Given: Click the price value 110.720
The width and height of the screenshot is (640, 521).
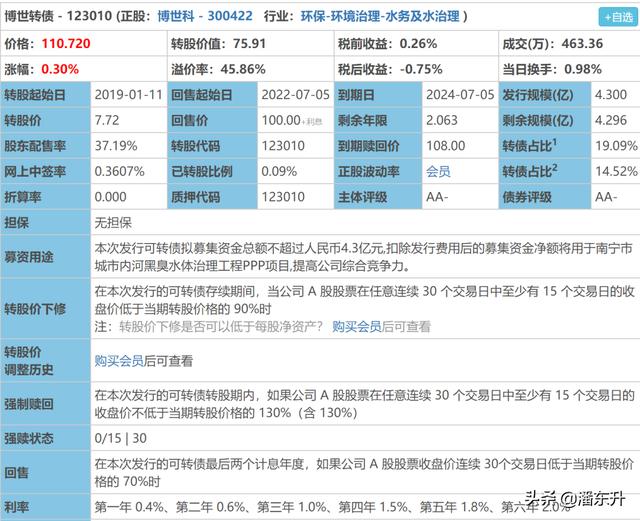Looking at the screenshot, I should point(66,44).
